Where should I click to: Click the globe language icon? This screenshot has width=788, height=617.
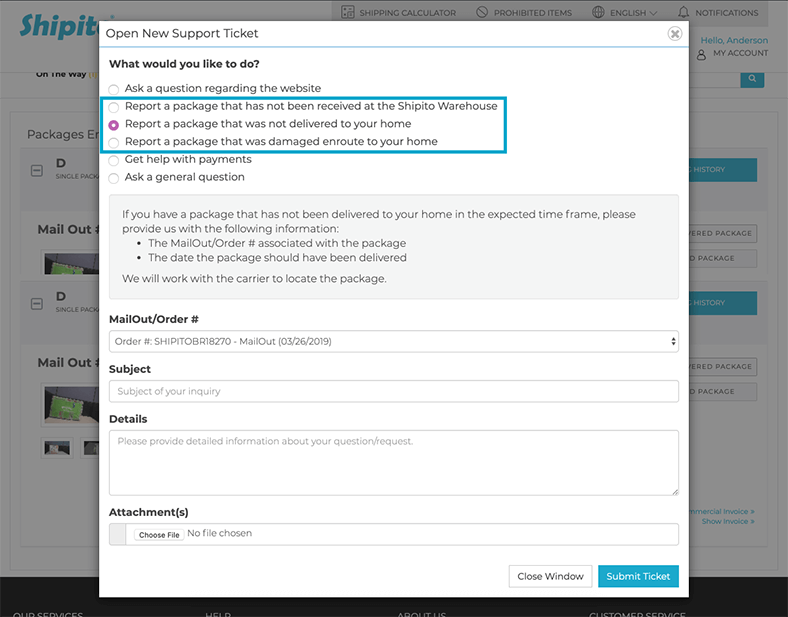point(598,12)
